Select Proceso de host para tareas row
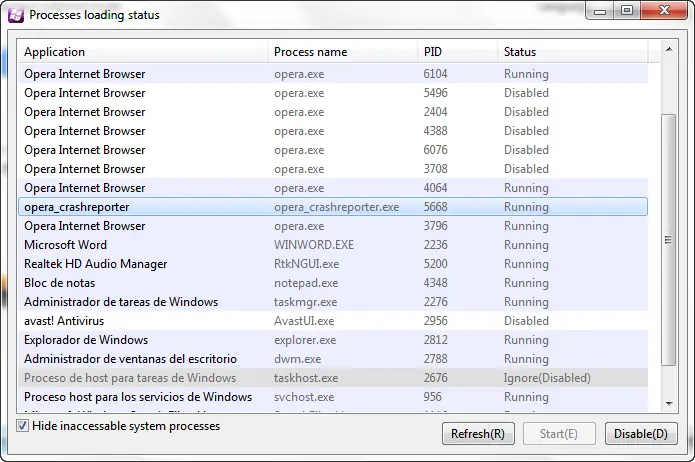This screenshot has width=695, height=462. pyautogui.click(x=333, y=378)
